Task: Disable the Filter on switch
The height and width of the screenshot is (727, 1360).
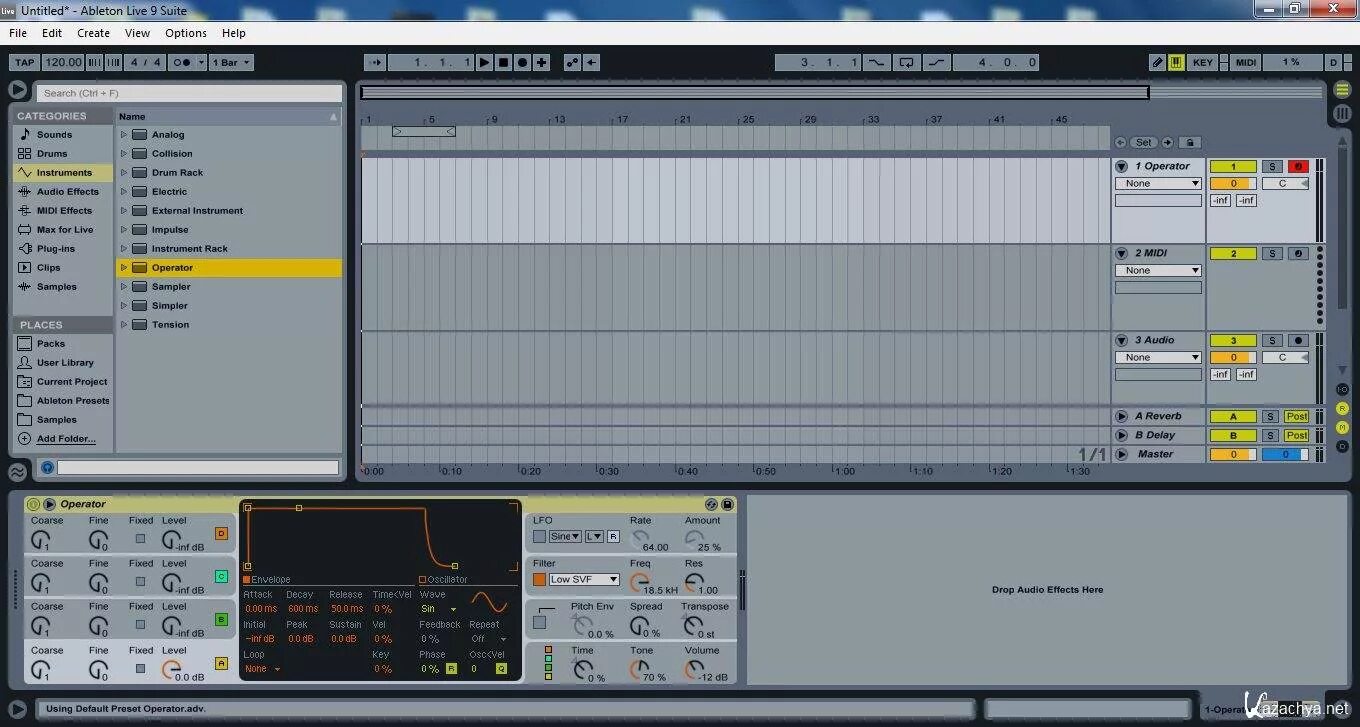Action: (540, 579)
